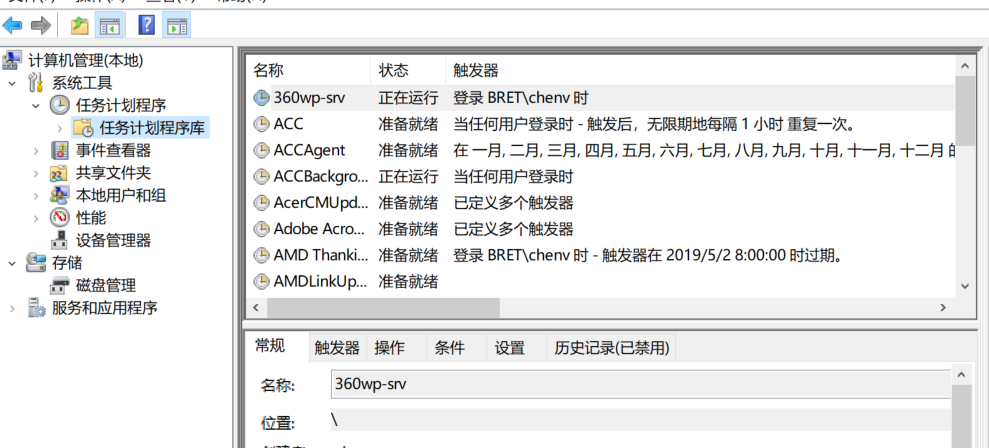
Task: Expand the 共享文件夹 tree node
Action: click(x=37, y=173)
